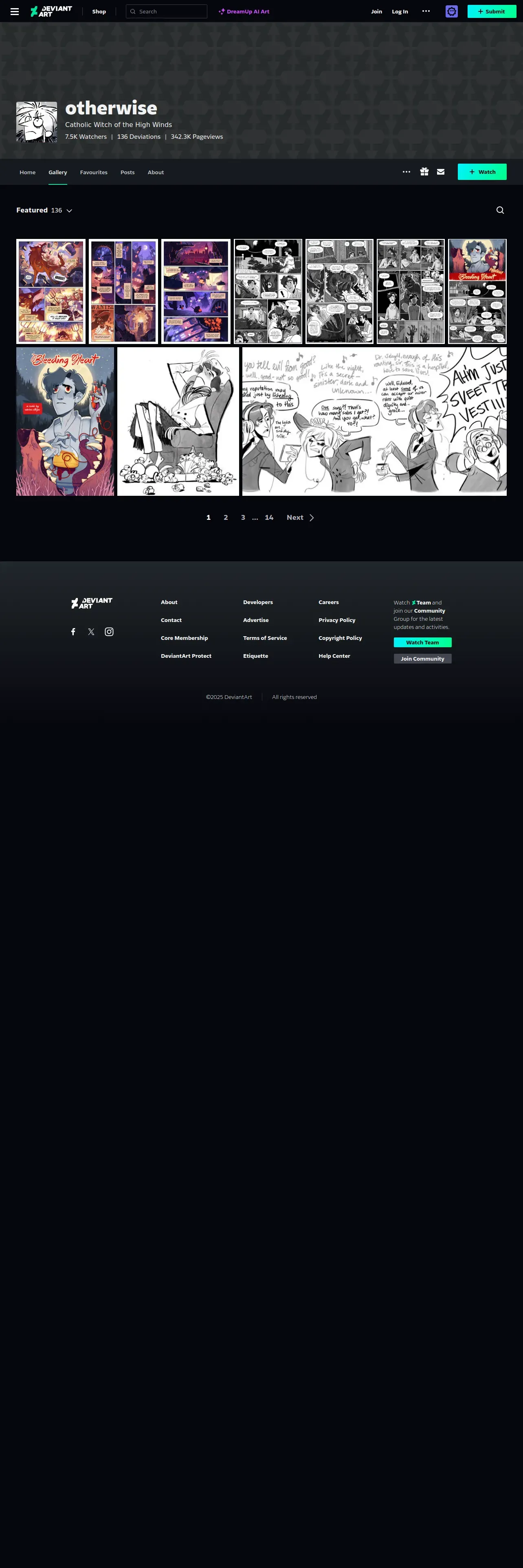Switch to the Gallery tab
Viewport: 523px width, 1568px height.
pos(58,172)
